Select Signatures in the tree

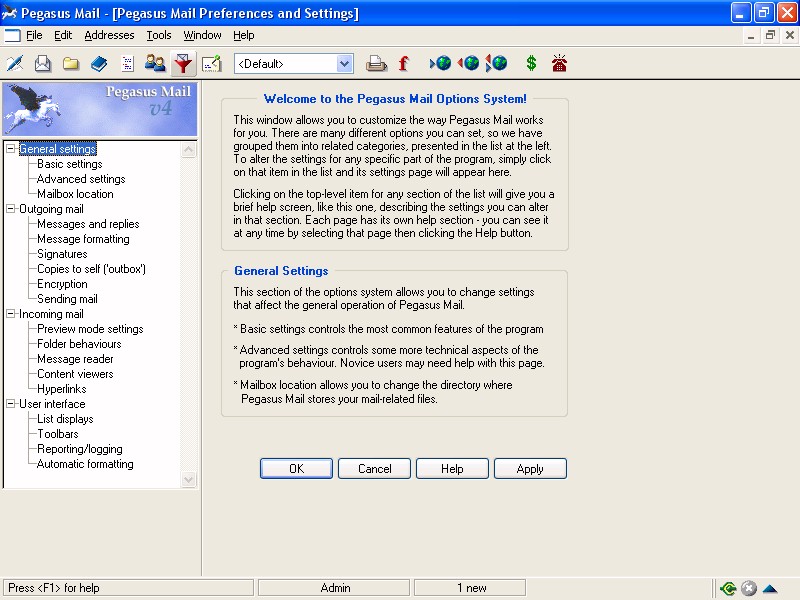pyautogui.click(x=62, y=254)
